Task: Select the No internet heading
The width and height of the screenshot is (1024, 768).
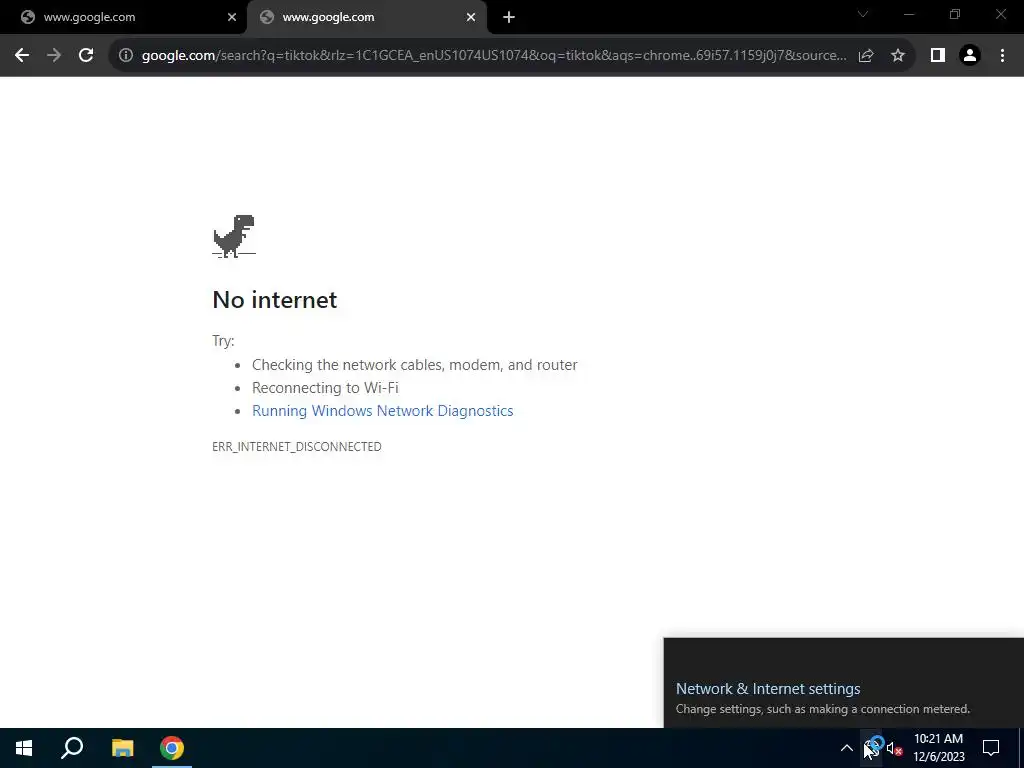Action: pos(275,300)
